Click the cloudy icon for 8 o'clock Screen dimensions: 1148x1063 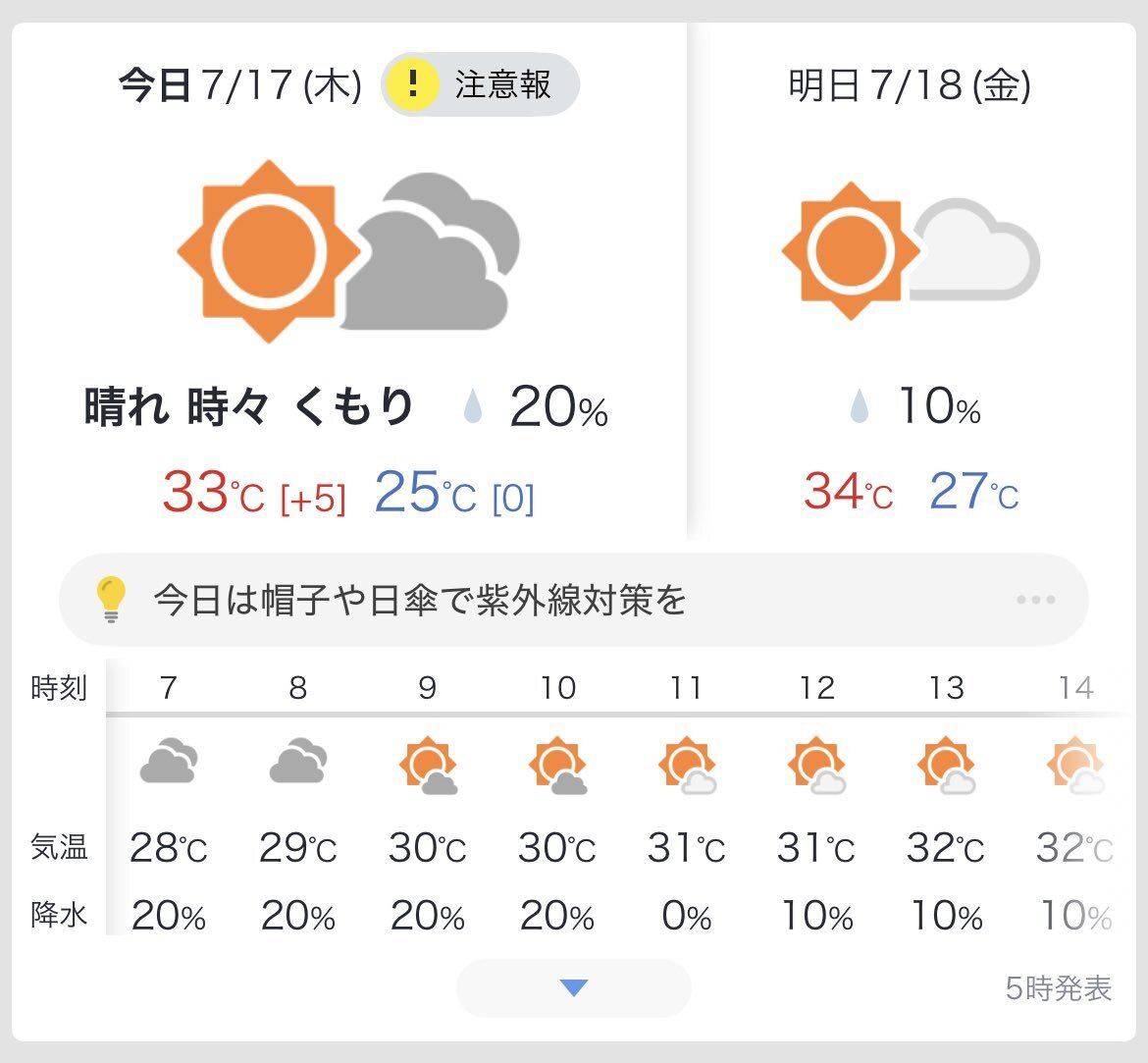coord(298,761)
